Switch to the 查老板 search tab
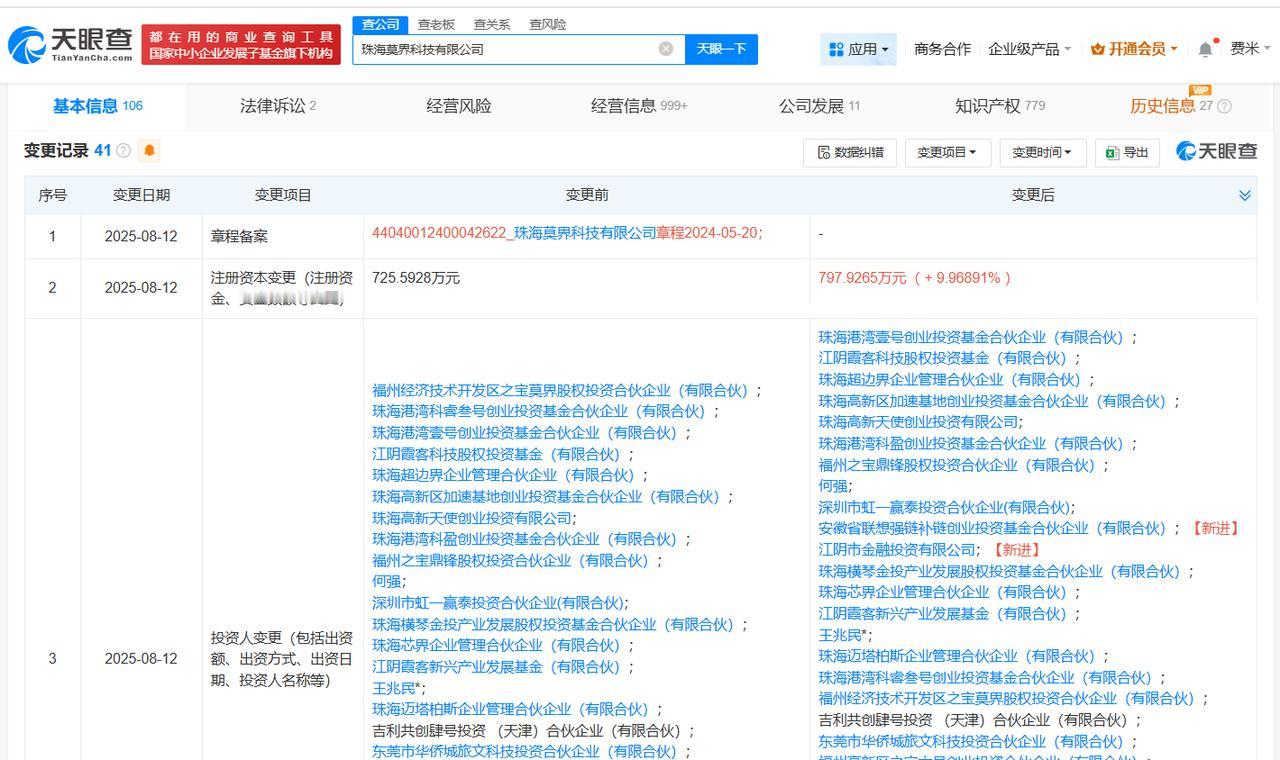This screenshot has width=1280, height=760. coord(436,24)
